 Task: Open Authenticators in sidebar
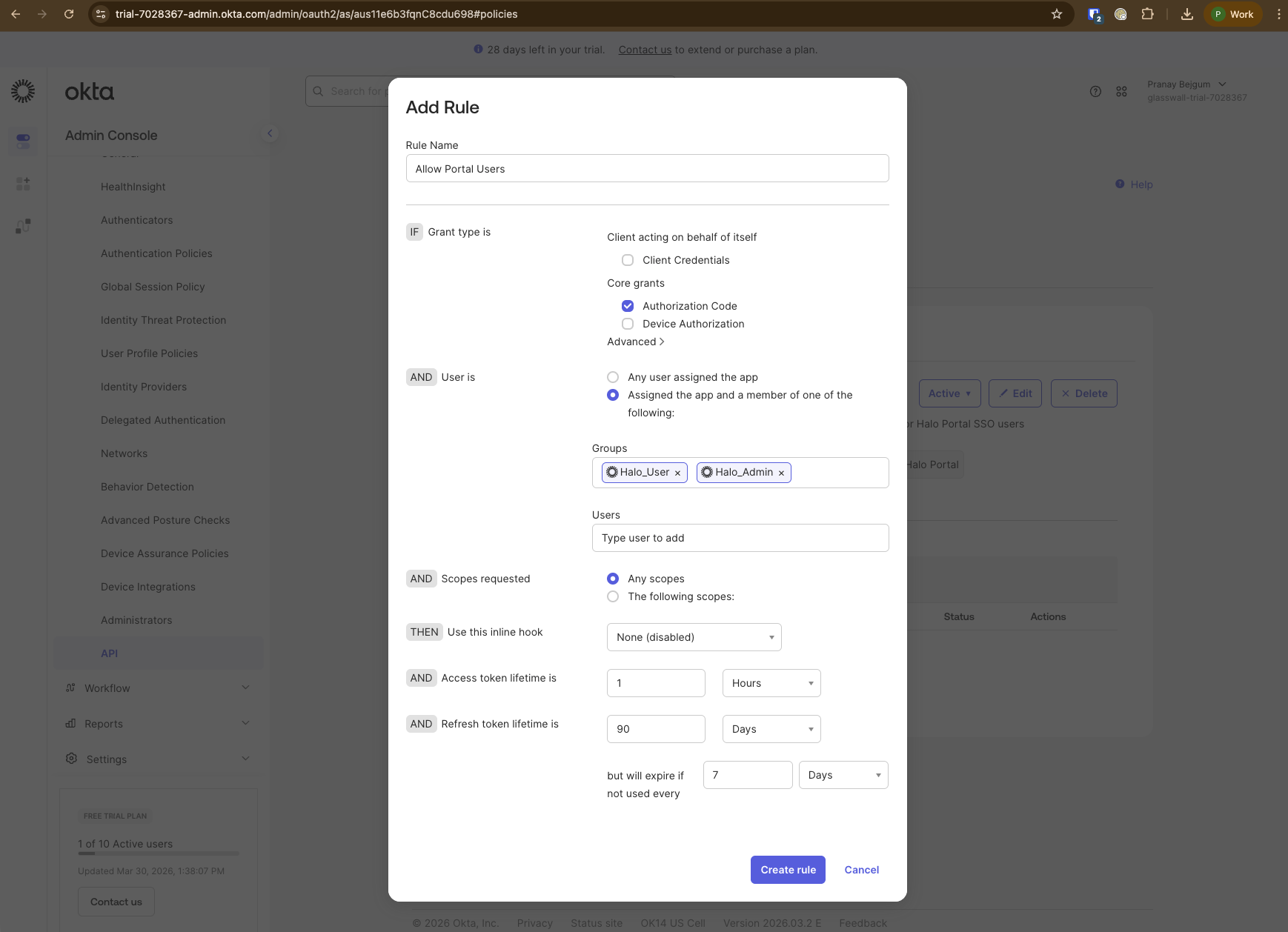[x=137, y=220]
